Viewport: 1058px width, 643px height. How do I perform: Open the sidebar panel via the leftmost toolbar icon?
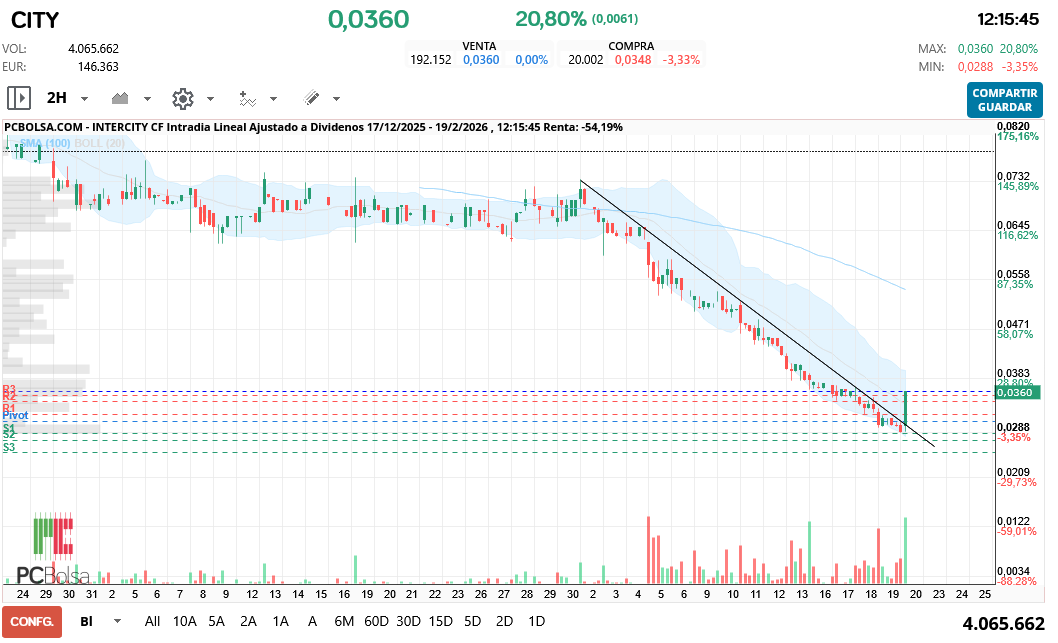[x=19, y=98]
